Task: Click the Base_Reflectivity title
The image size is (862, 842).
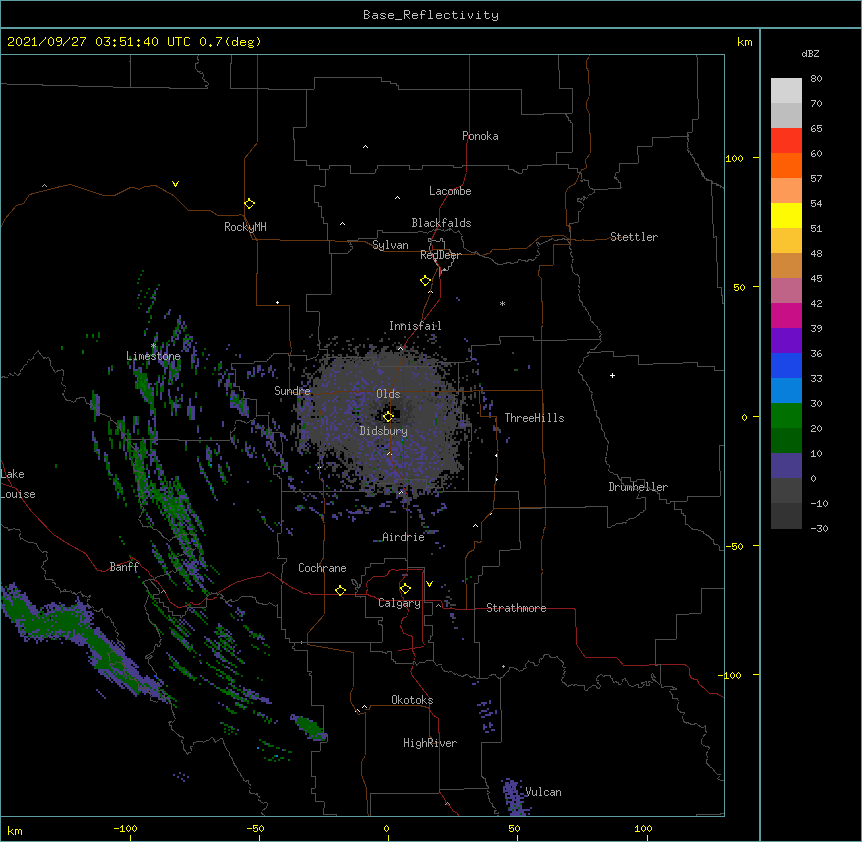Action: [x=431, y=15]
